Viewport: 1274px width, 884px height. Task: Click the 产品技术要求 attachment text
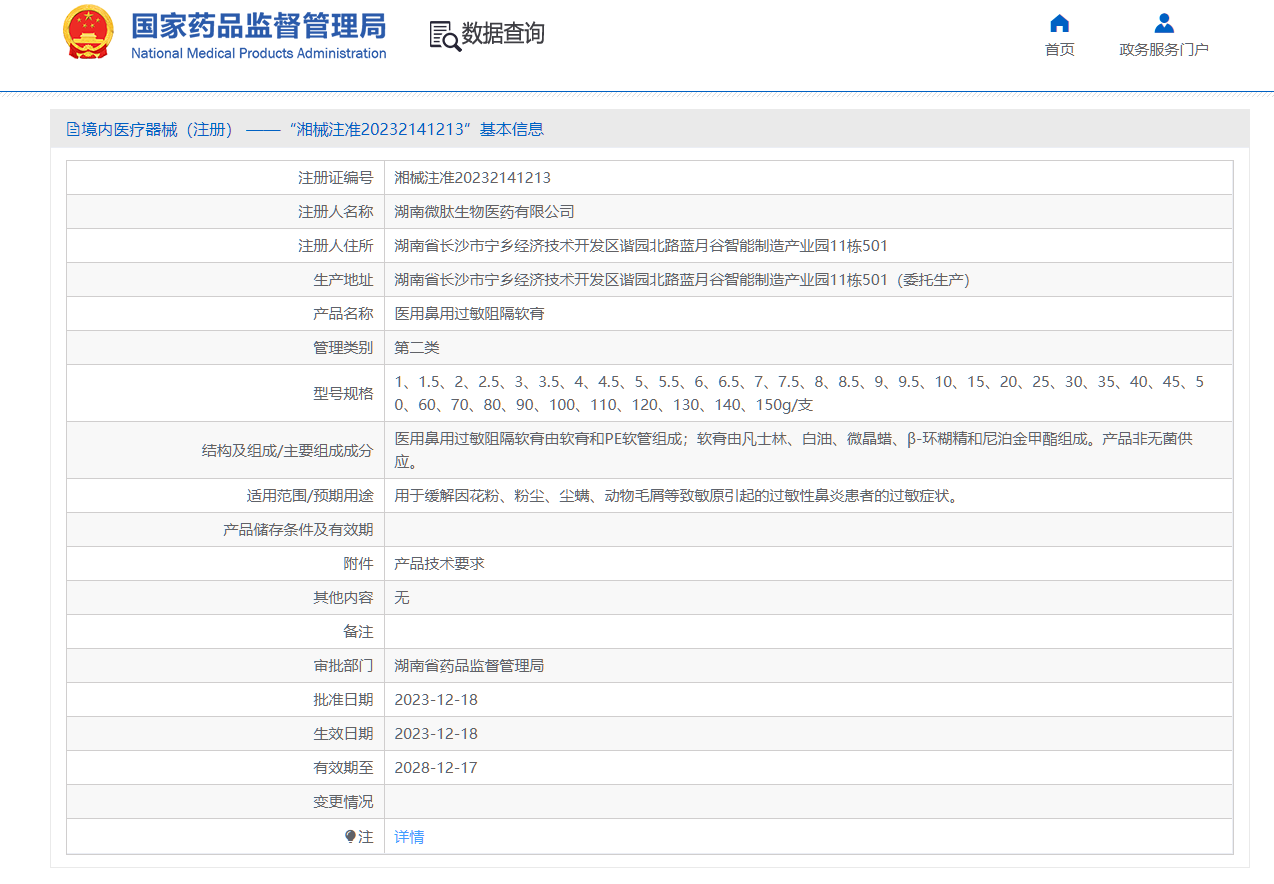439,564
